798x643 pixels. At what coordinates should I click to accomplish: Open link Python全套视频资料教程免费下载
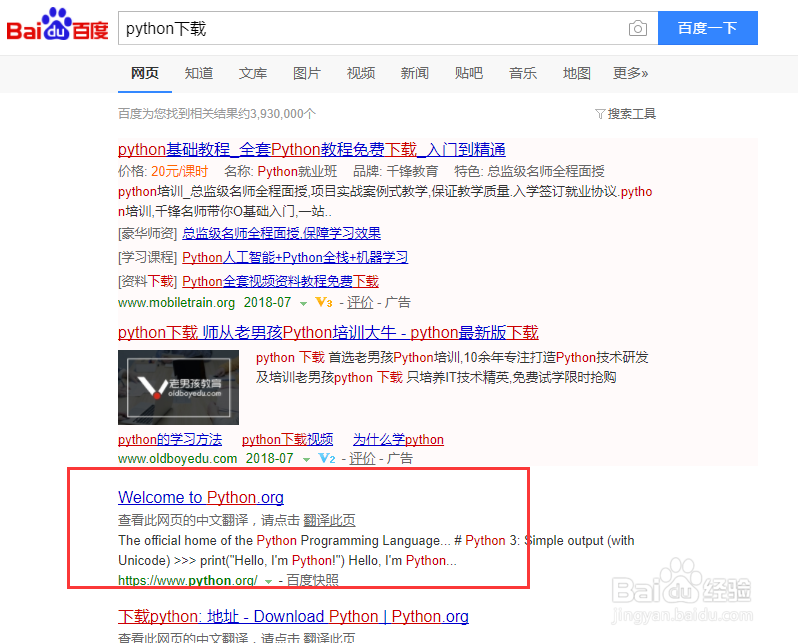[280, 282]
